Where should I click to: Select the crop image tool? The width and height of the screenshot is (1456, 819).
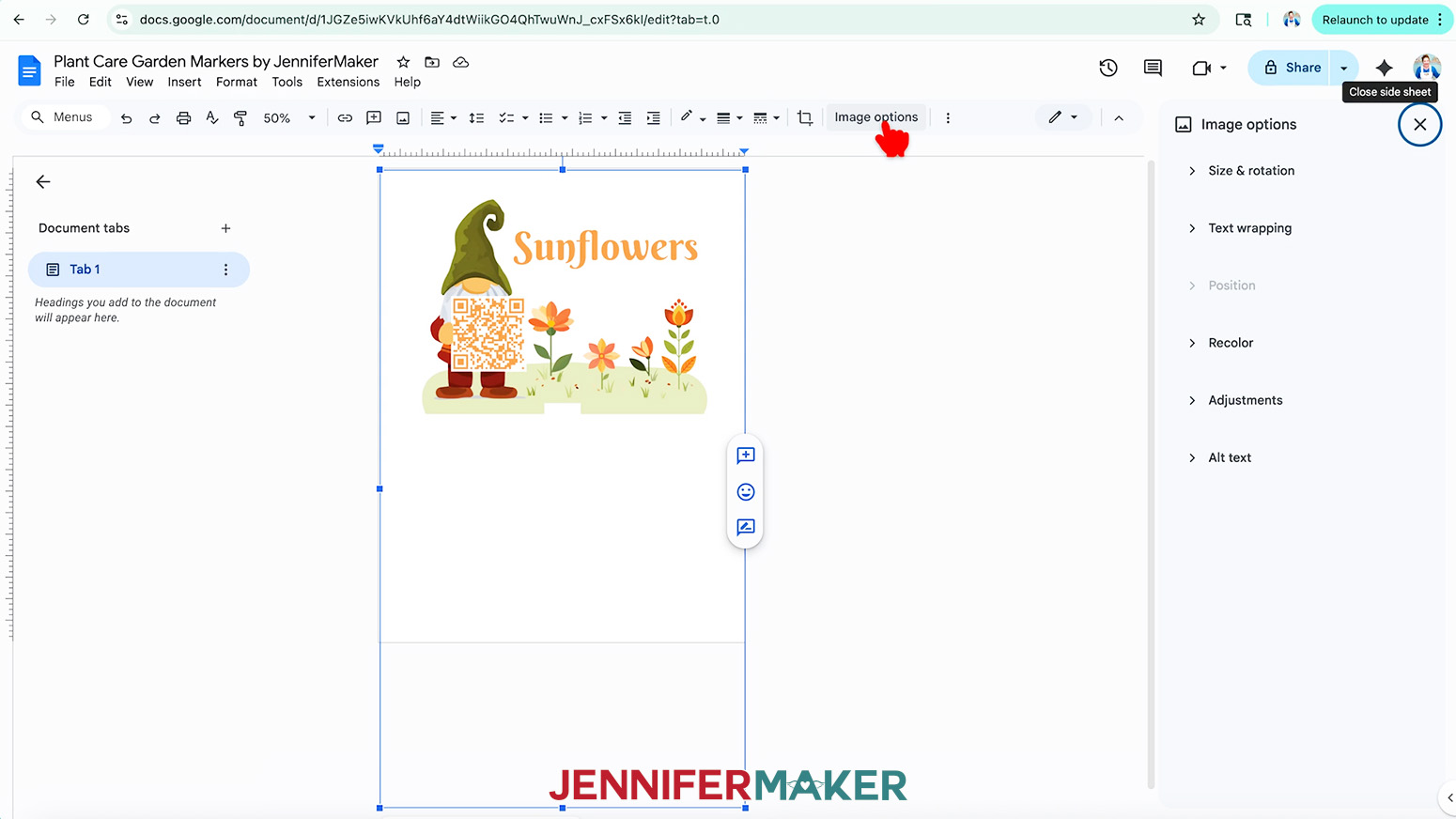click(x=805, y=118)
